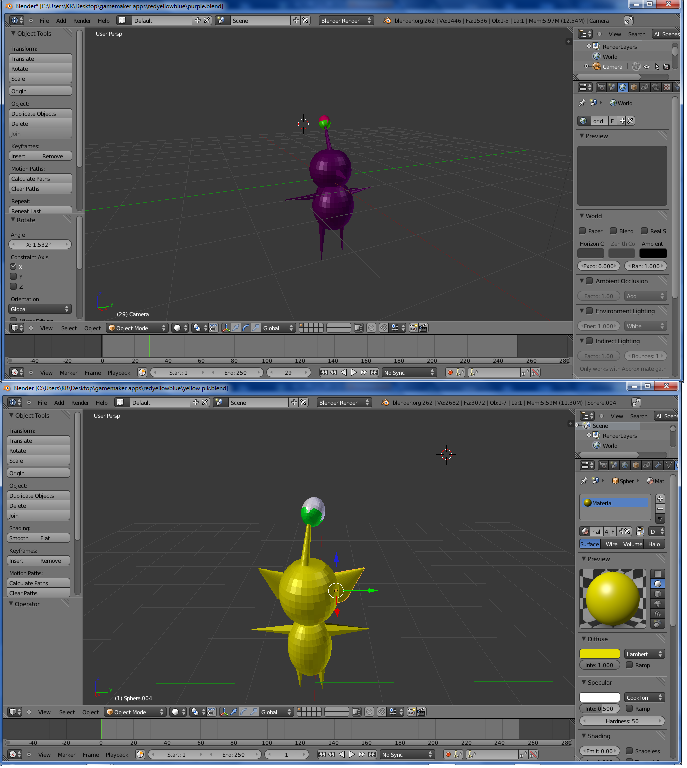Select the monkey preview type in the bottom window
This screenshot has width=687, height=768.
point(657,604)
